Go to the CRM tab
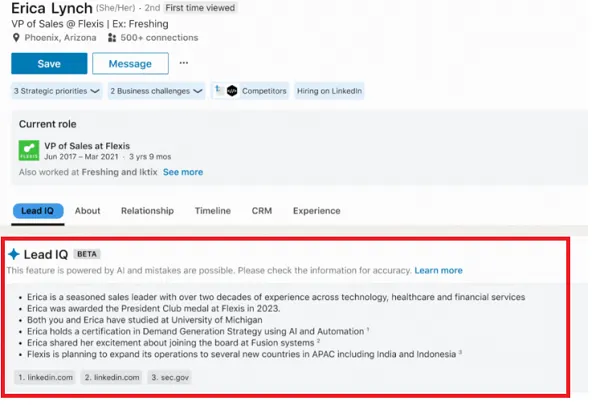 coord(262,211)
